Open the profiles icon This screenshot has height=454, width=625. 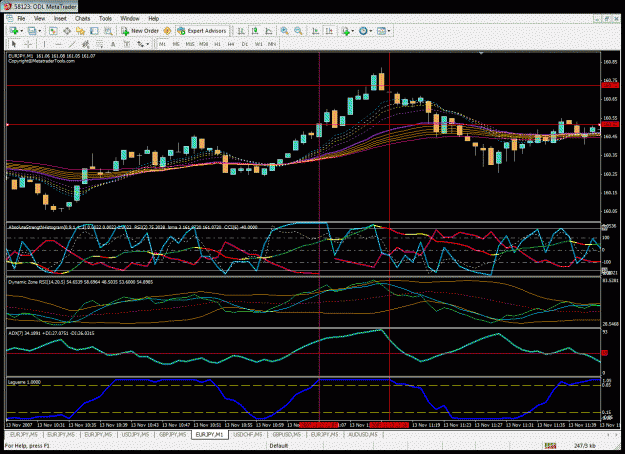coord(32,31)
